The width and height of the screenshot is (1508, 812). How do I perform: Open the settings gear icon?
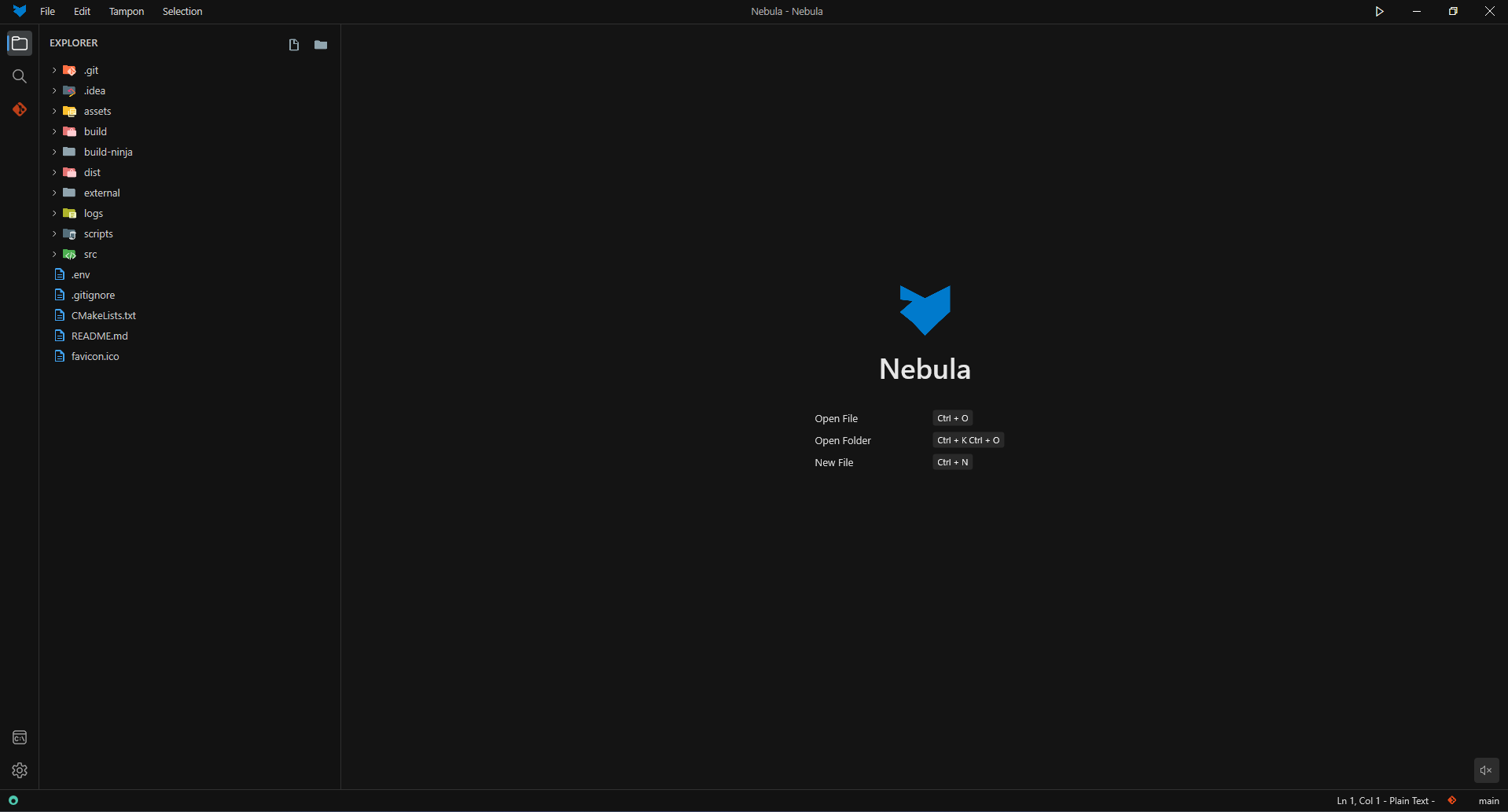[20, 770]
